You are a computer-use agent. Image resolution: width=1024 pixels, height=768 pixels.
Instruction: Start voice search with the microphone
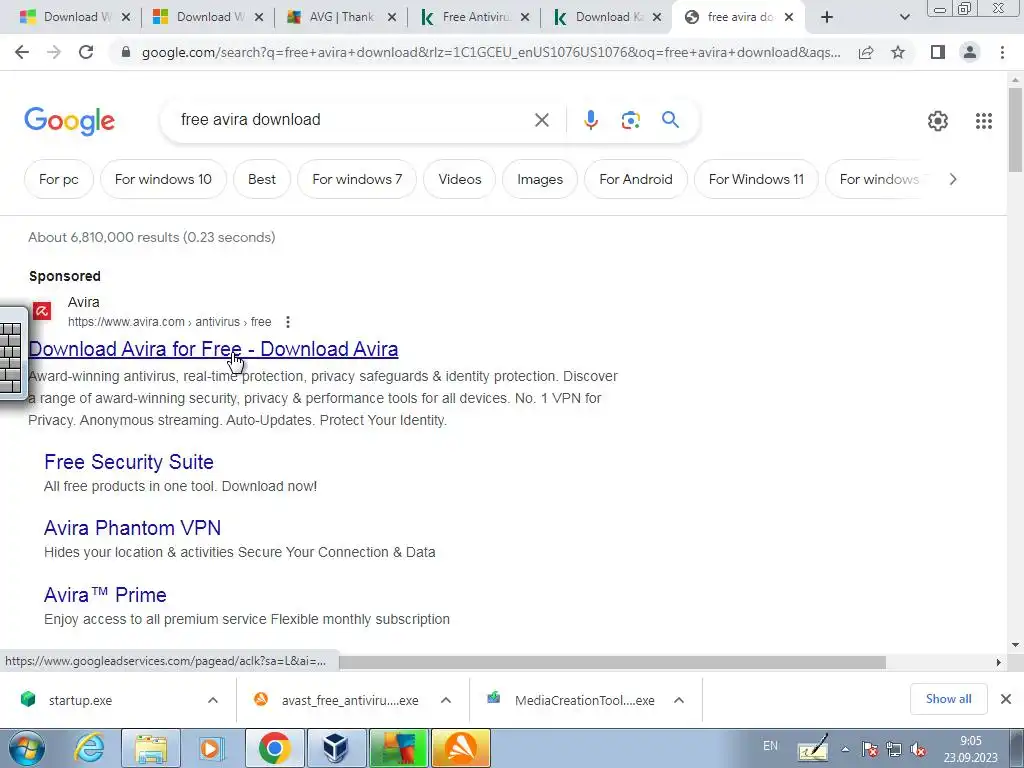coord(590,120)
